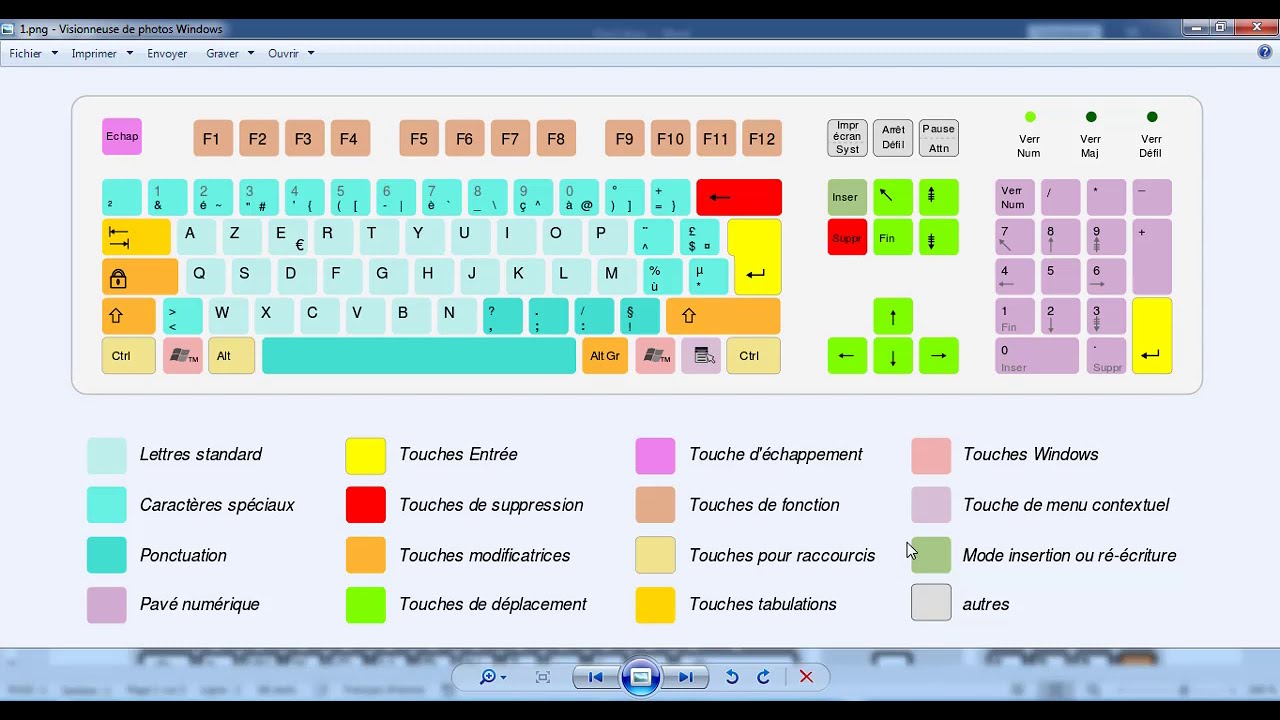Click the Verr Num key on the numeric pad
Viewport: 1280px width, 720px height.
[1015, 197]
